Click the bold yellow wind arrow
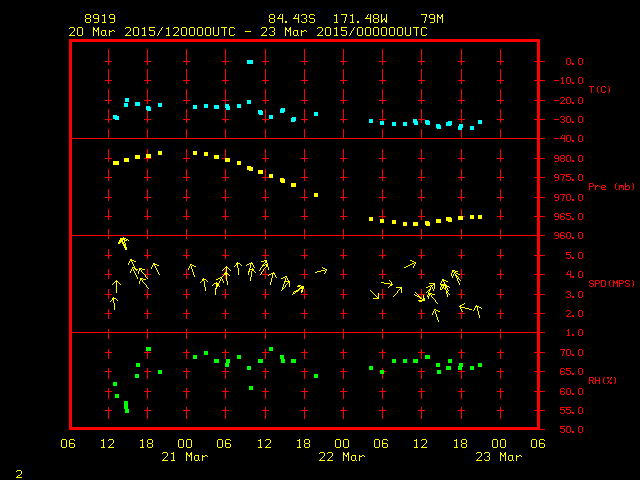 [x=123, y=242]
